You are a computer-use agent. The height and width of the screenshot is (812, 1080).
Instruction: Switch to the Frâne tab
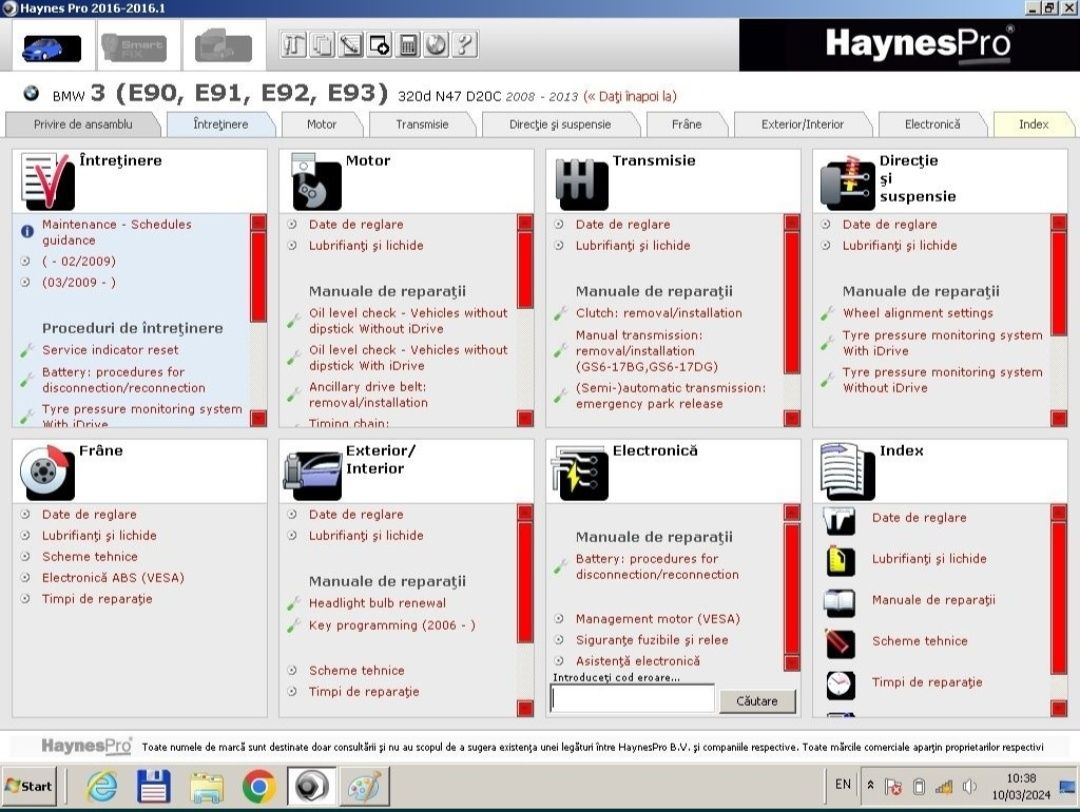687,125
